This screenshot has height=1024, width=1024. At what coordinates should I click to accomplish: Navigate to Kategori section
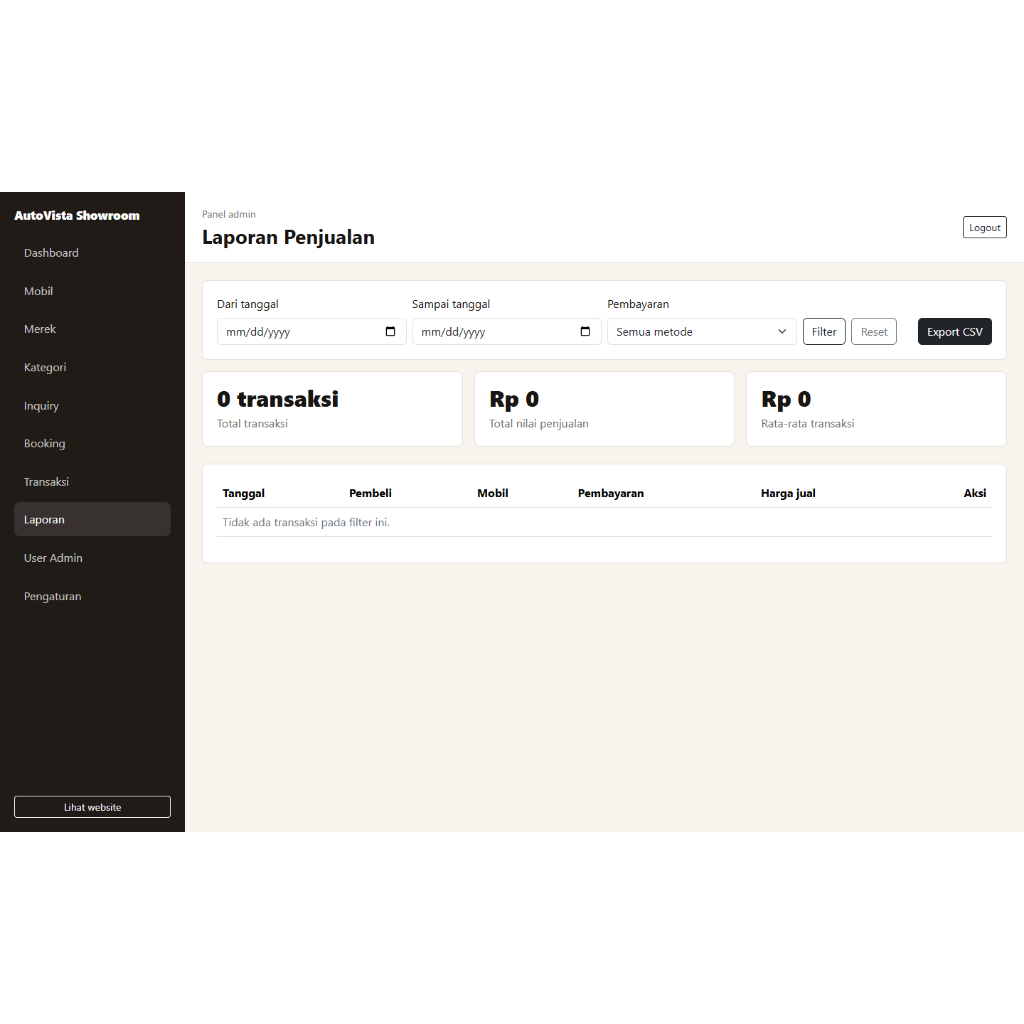point(92,367)
